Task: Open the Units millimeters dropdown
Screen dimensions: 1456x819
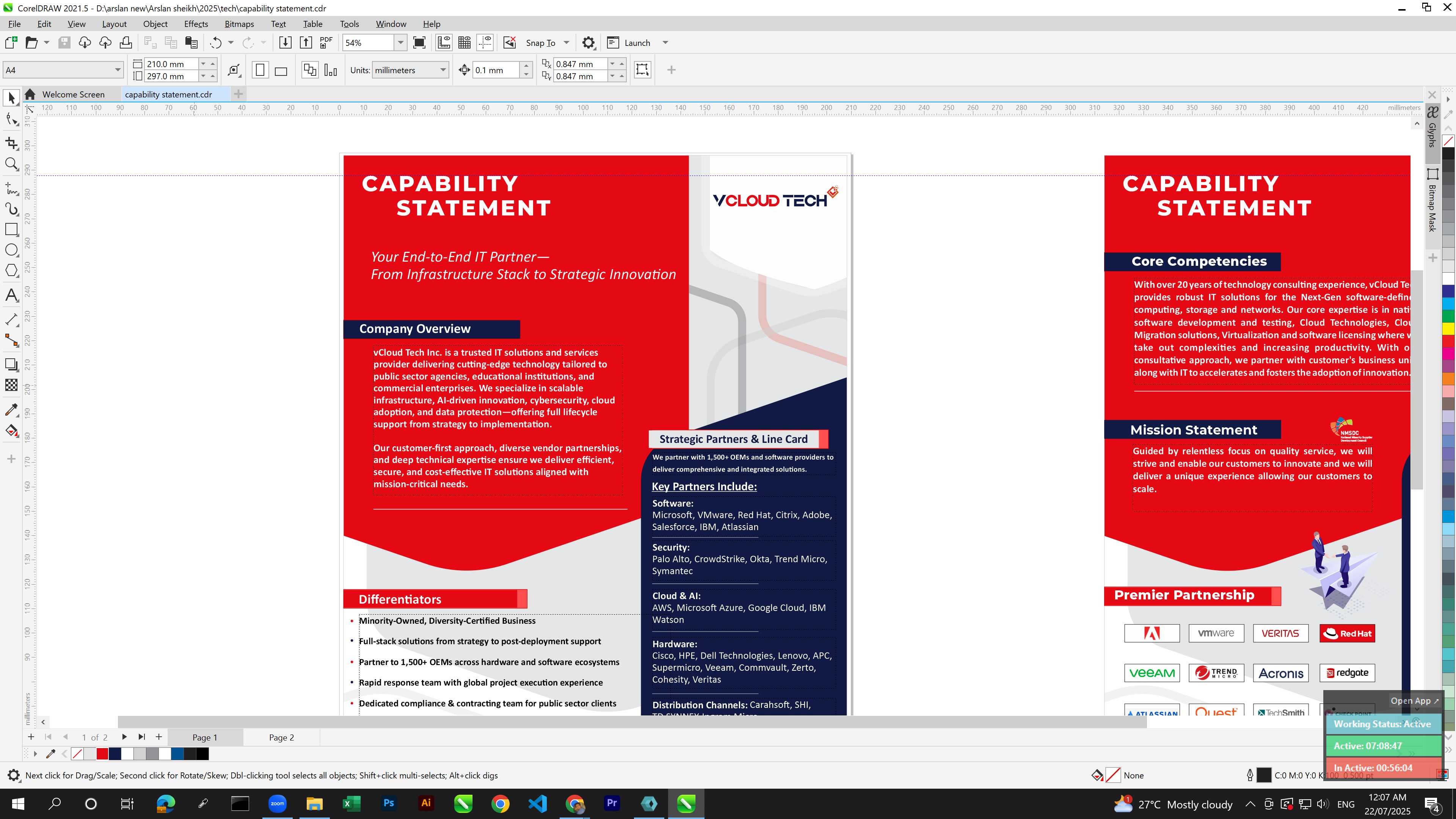Action: pyautogui.click(x=443, y=70)
